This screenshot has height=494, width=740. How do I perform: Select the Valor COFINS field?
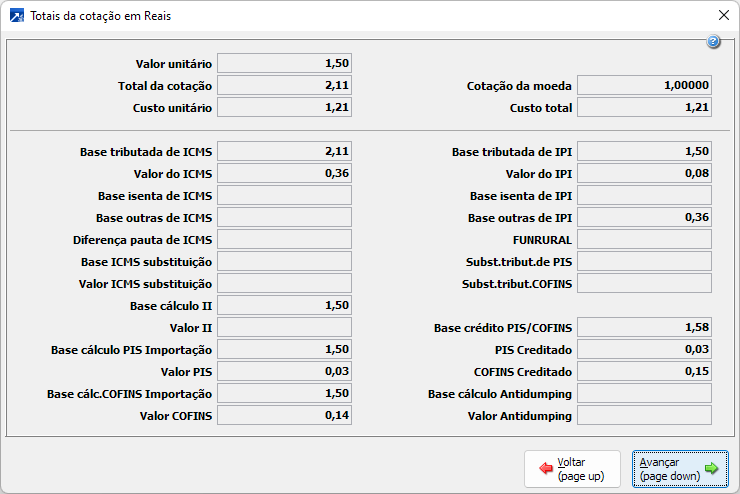point(284,415)
